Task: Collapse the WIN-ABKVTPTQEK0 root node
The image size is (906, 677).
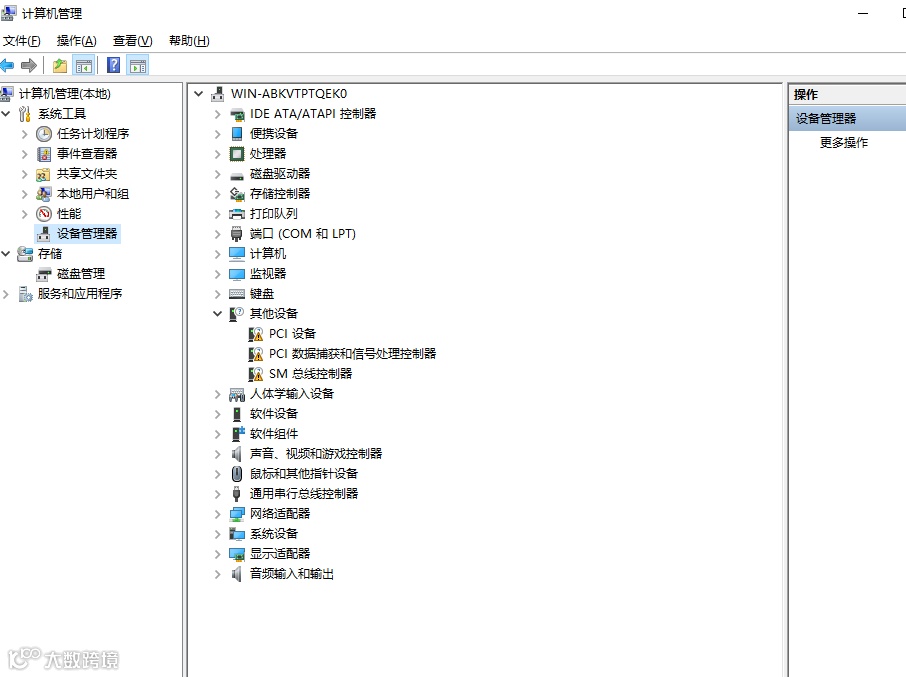Action: pos(199,94)
